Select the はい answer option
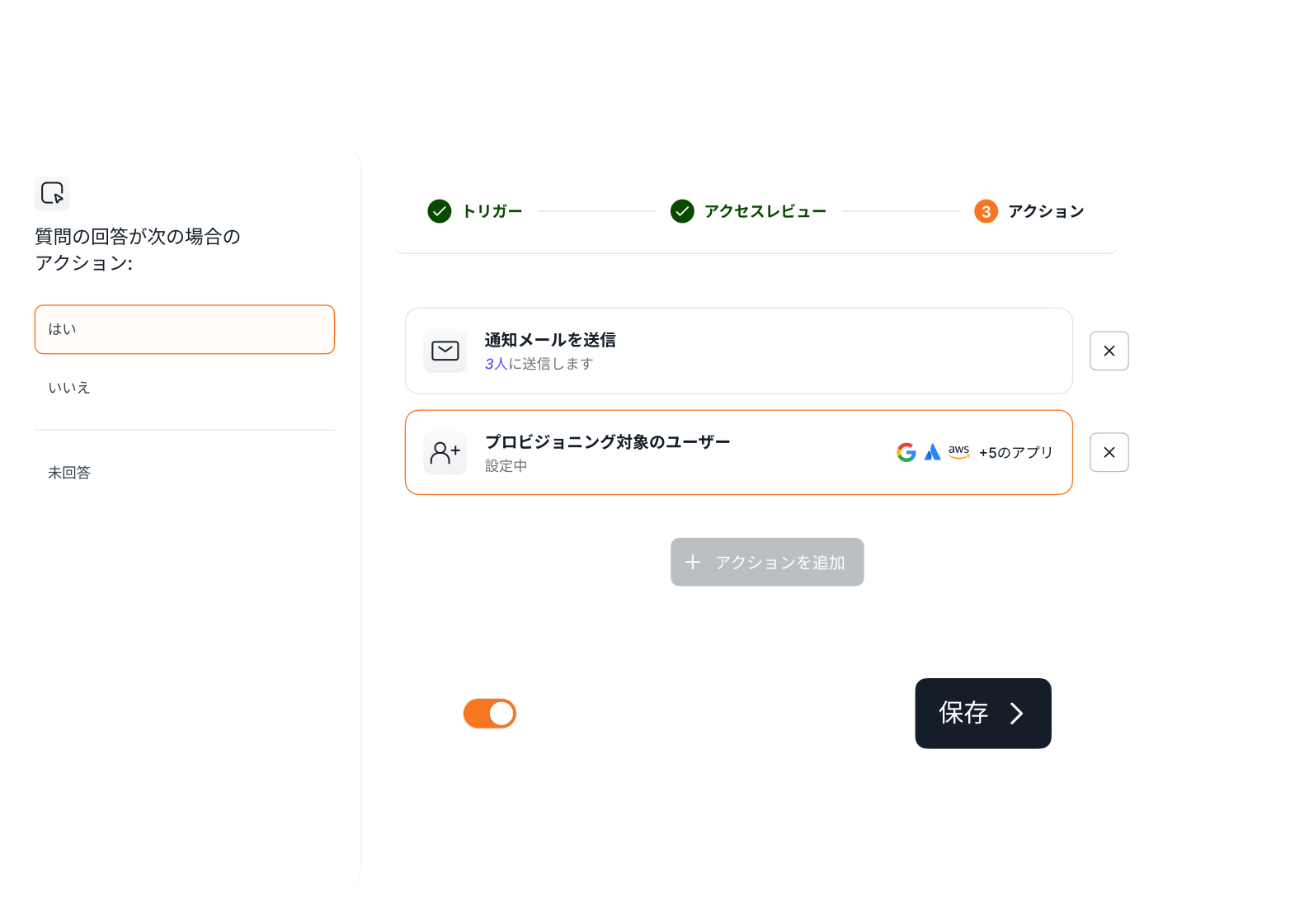1290x924 pixels. (185, 330)
